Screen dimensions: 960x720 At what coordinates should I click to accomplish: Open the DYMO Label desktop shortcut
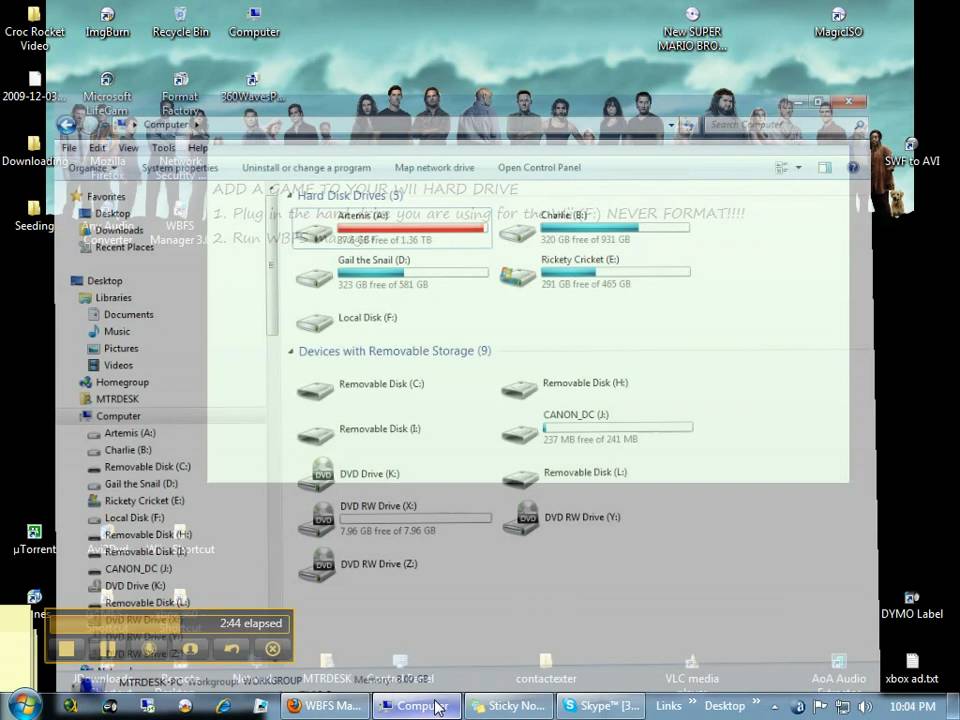tap(912, 605)
